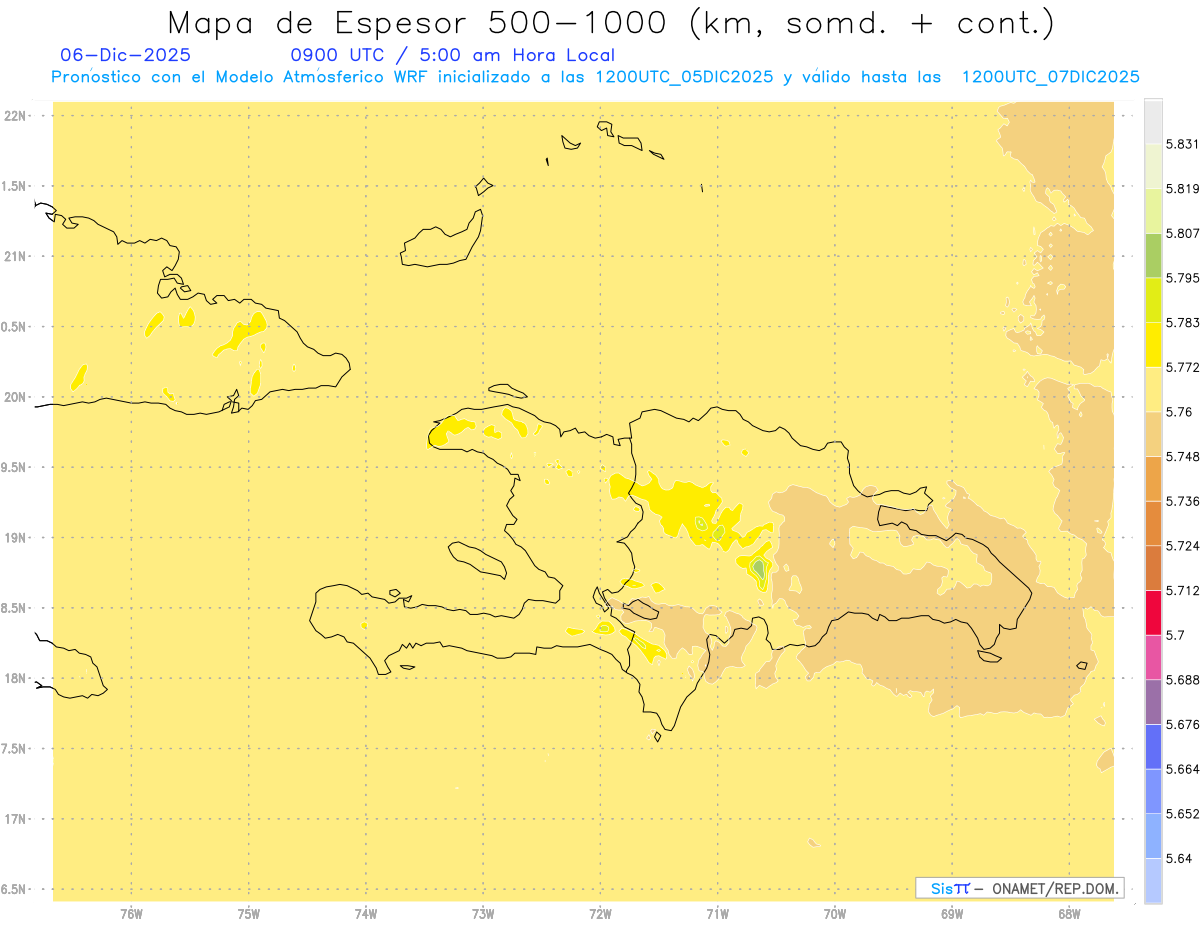Click the colorbar value 5.76

(1179, 412)
